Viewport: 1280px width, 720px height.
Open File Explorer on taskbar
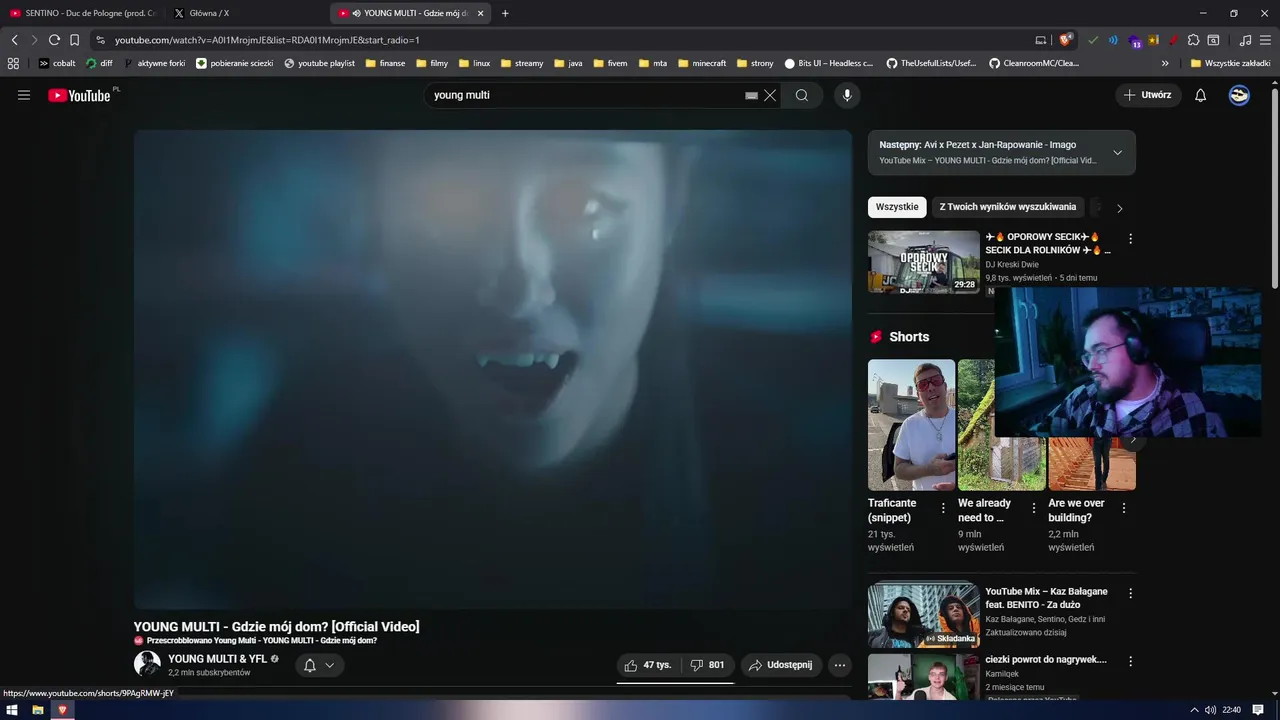click(38, 710)
